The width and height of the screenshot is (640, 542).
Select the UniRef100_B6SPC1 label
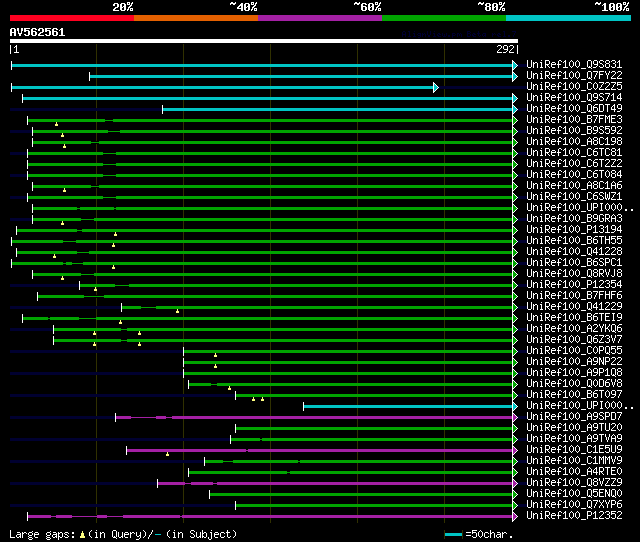pyautogui.click(x=574, y=262)
